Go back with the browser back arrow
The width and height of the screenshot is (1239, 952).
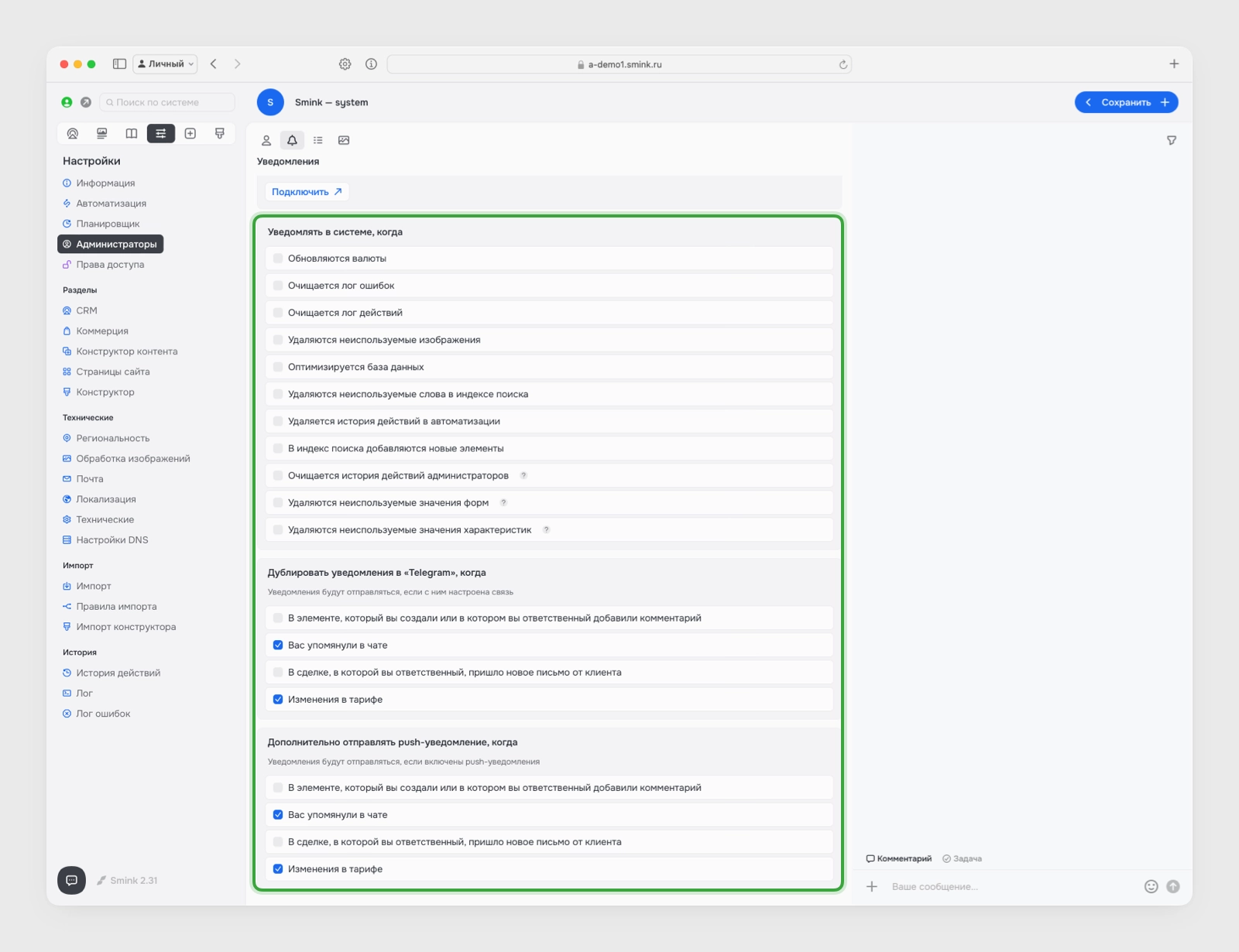pos(214,64)
